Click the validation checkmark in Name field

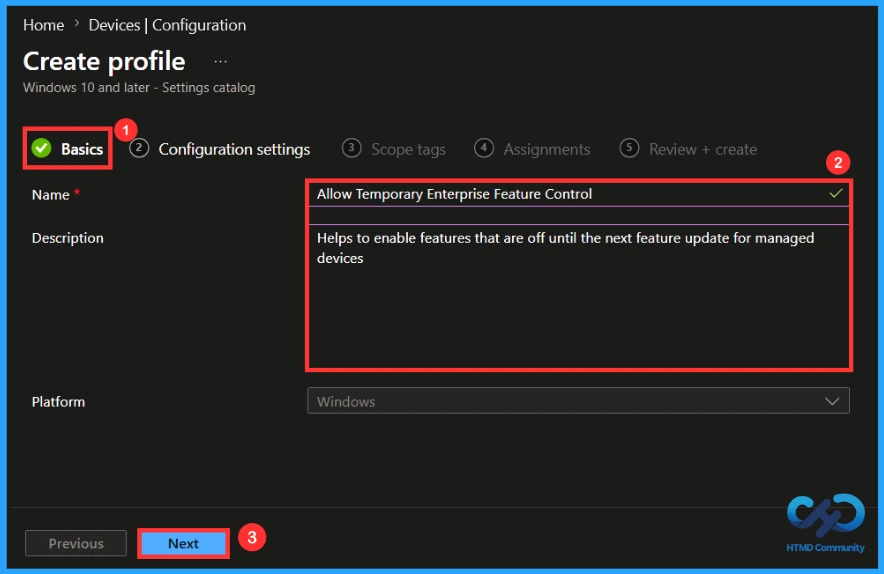pyautogui.click(x=836, y=193)
